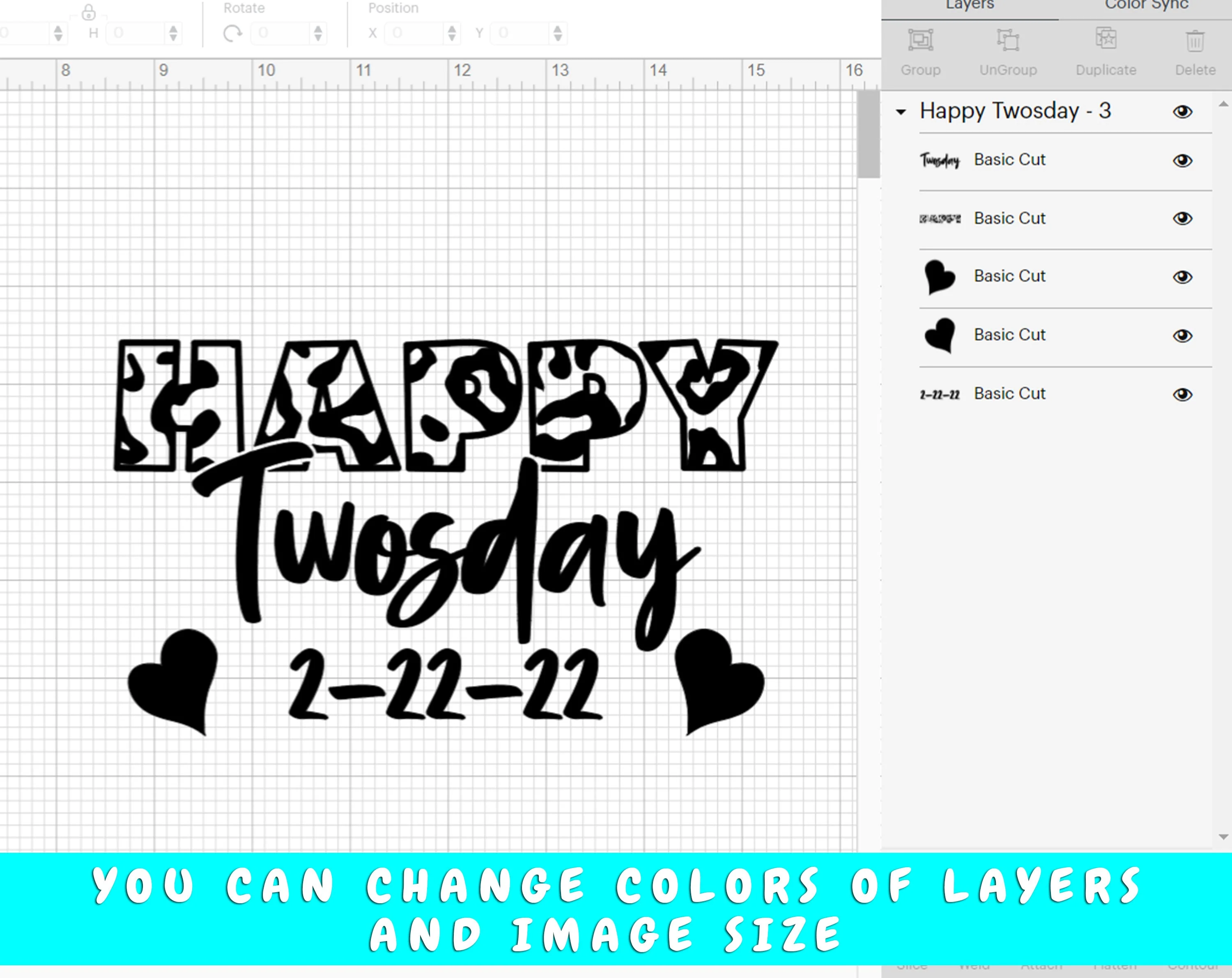Switch to the Color Sync tab
Screen dimensions: 1232x978
click(1147, 6)
